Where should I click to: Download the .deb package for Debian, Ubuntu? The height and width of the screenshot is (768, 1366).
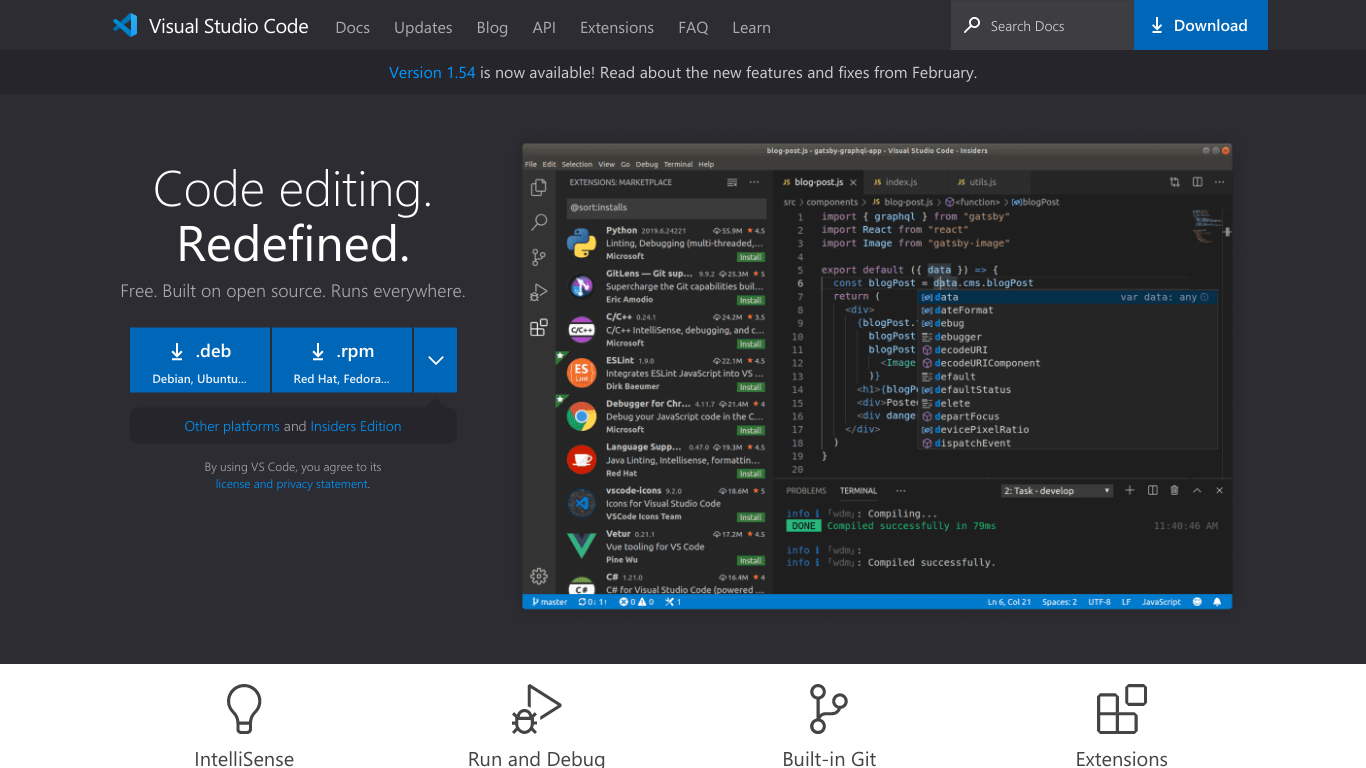(200, 360)
